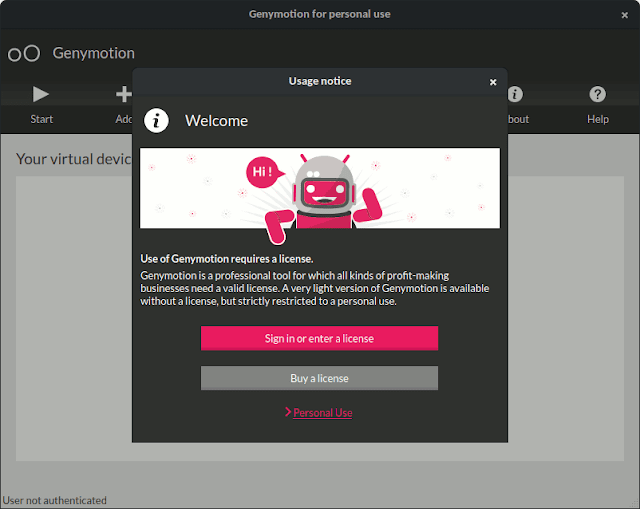Click the 'Usage notice' dialog title
The width and height of the screenshot is (640, 509).
pyautogui.click(x=320, y=81)
